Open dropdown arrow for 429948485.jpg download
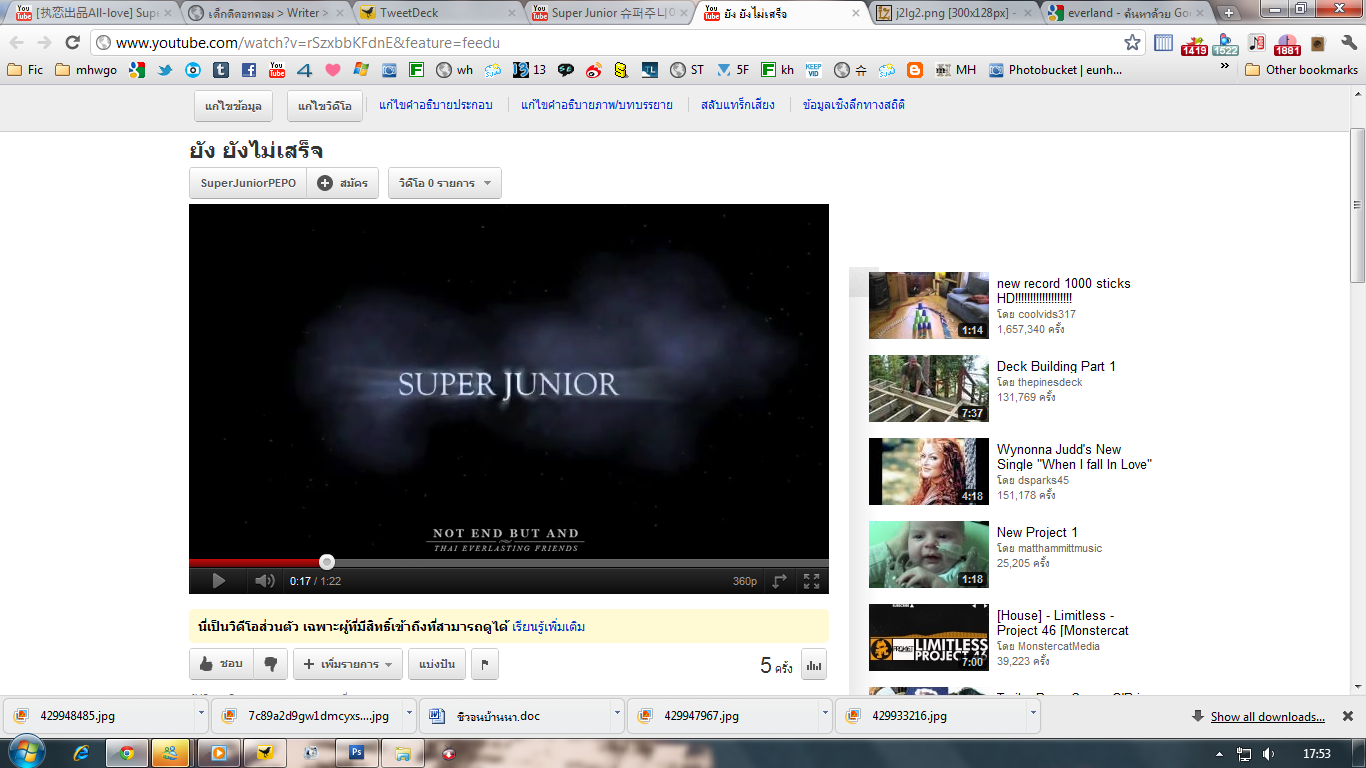The width and height of the screenshot is (1366, 768). pos(203,715)
